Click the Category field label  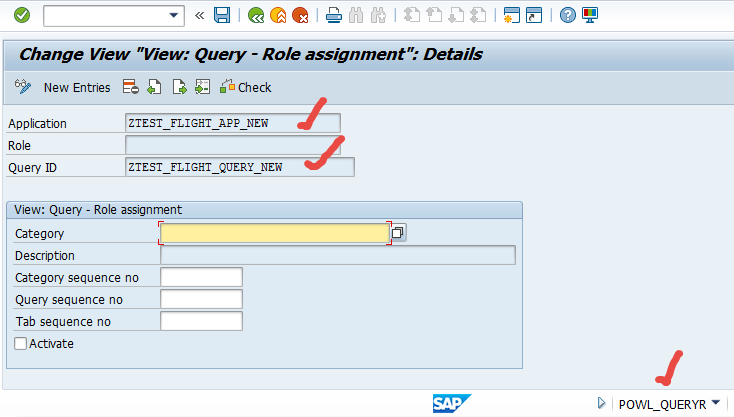[x=39, y=234]
